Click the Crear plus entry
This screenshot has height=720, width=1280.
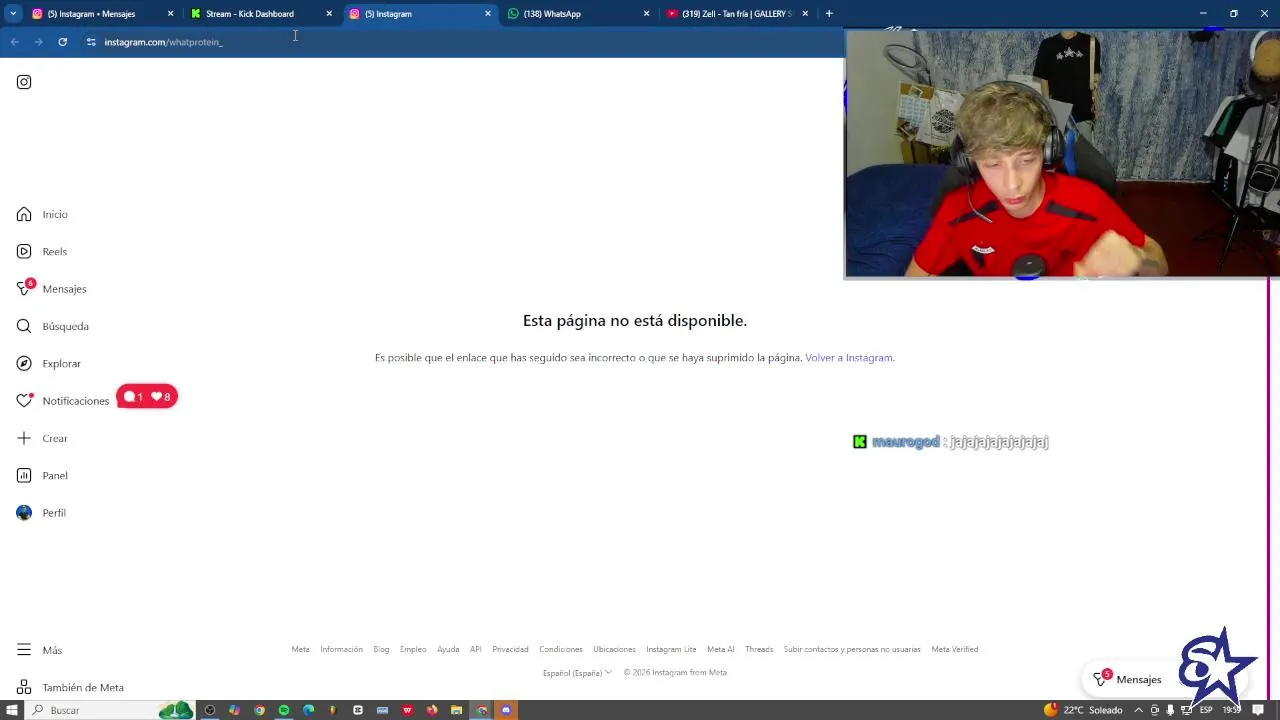pyautogui.click(x=42, y=438)
